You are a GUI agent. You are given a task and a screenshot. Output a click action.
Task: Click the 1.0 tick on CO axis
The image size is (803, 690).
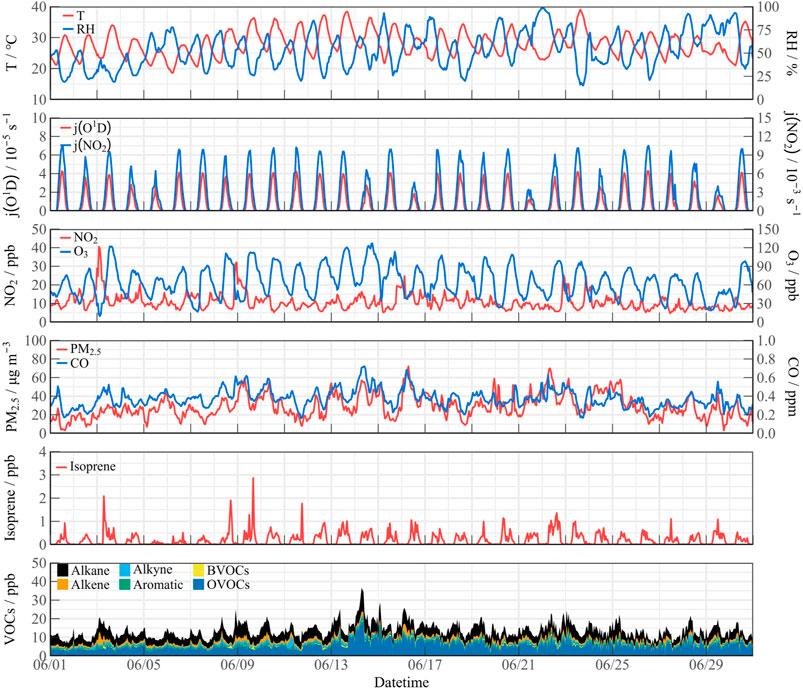point(766,341)
